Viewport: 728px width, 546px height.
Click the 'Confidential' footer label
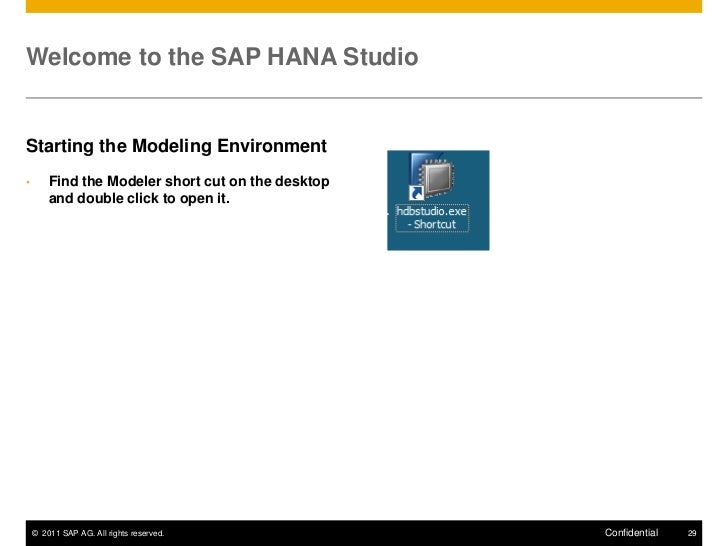[631, 533]
